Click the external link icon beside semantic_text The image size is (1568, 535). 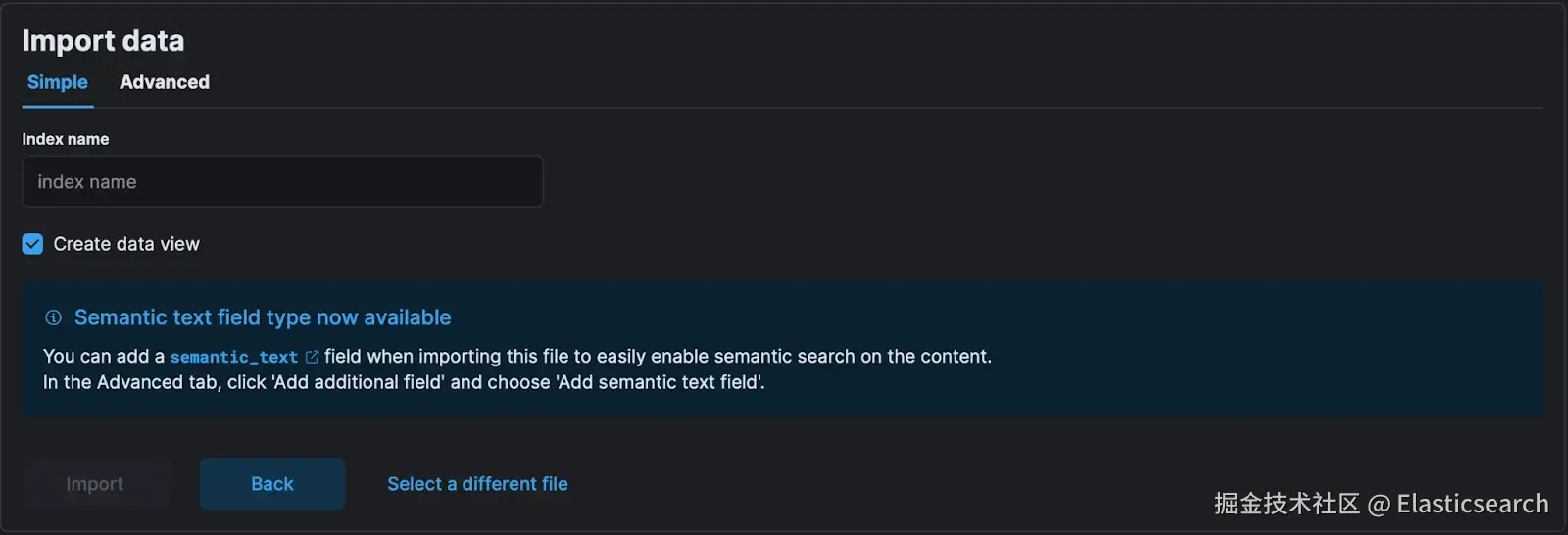312,357
